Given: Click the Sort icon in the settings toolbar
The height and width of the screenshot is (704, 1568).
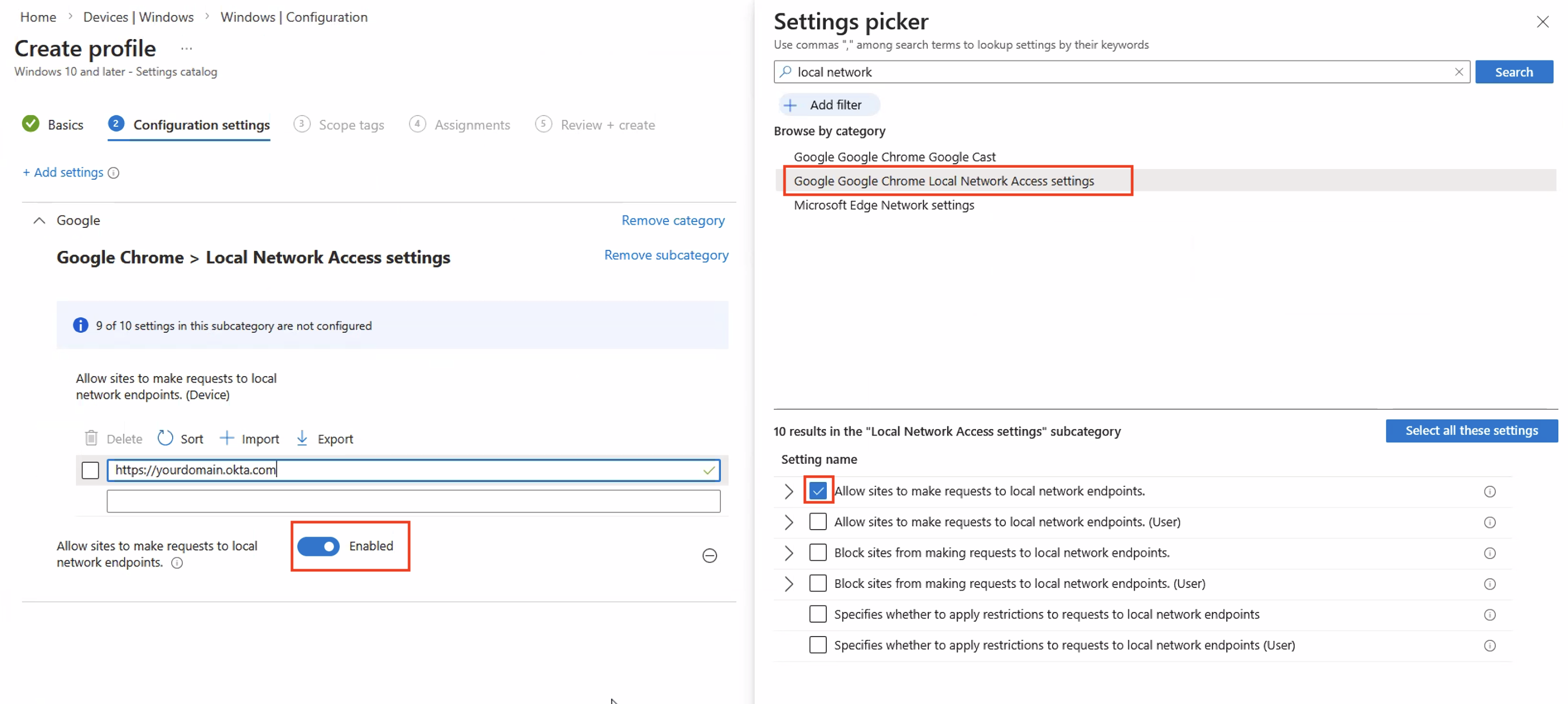Looking at the screenshot, I should (165, 438).
